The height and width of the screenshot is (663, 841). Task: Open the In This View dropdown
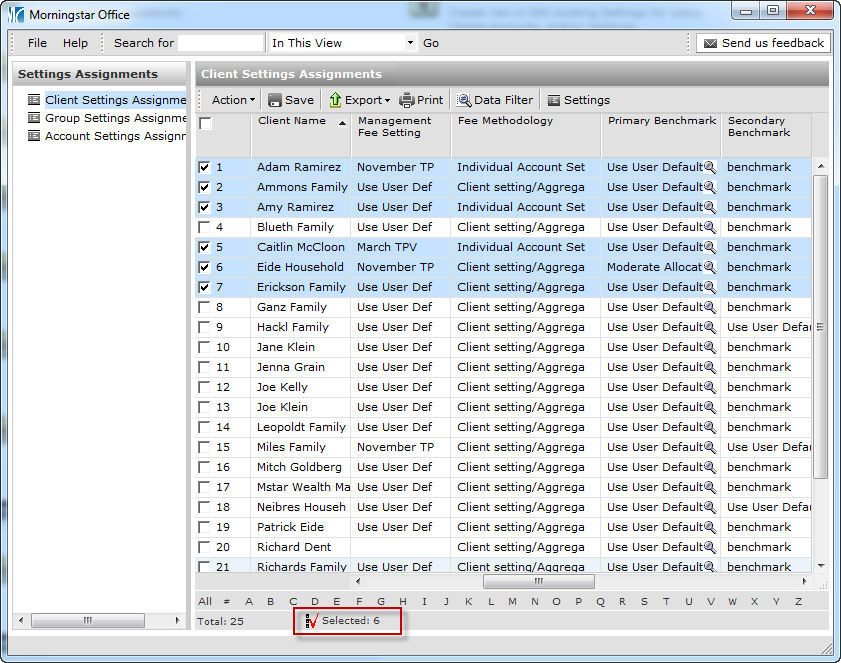pos(410,43)
